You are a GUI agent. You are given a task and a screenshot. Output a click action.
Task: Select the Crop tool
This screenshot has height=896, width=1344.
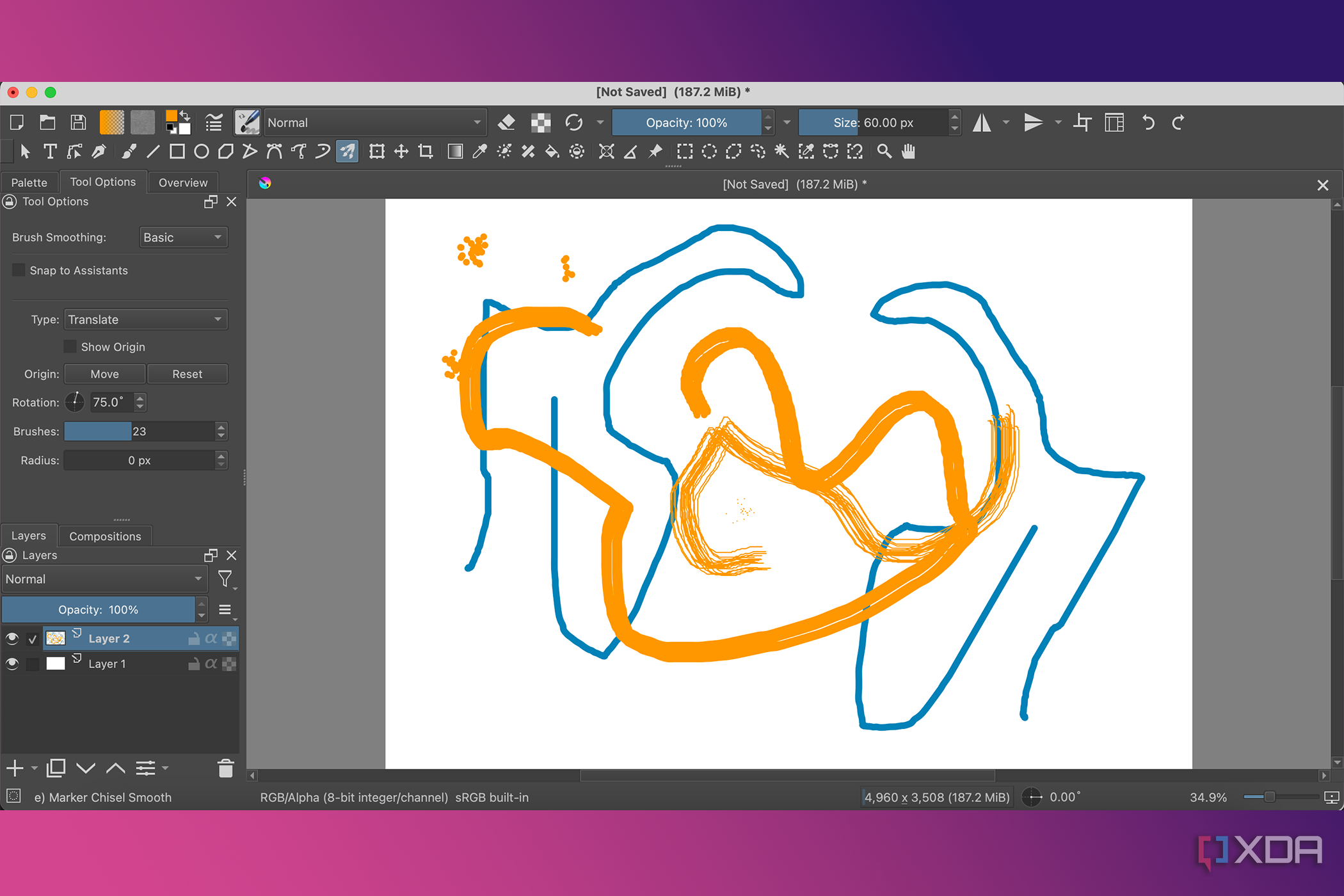(426, 152)
